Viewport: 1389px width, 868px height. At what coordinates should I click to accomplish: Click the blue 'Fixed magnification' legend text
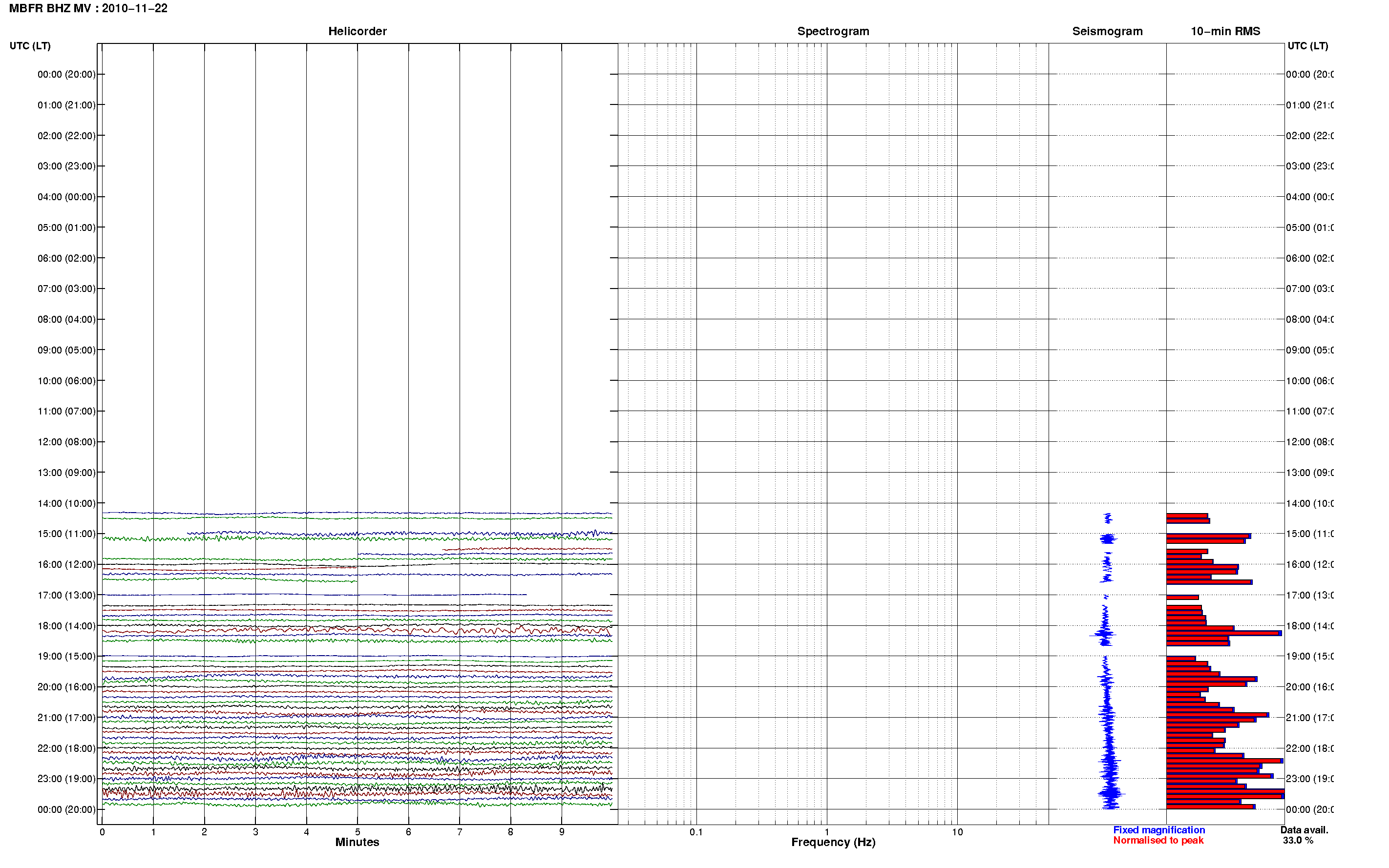[x=1159, y=830]
